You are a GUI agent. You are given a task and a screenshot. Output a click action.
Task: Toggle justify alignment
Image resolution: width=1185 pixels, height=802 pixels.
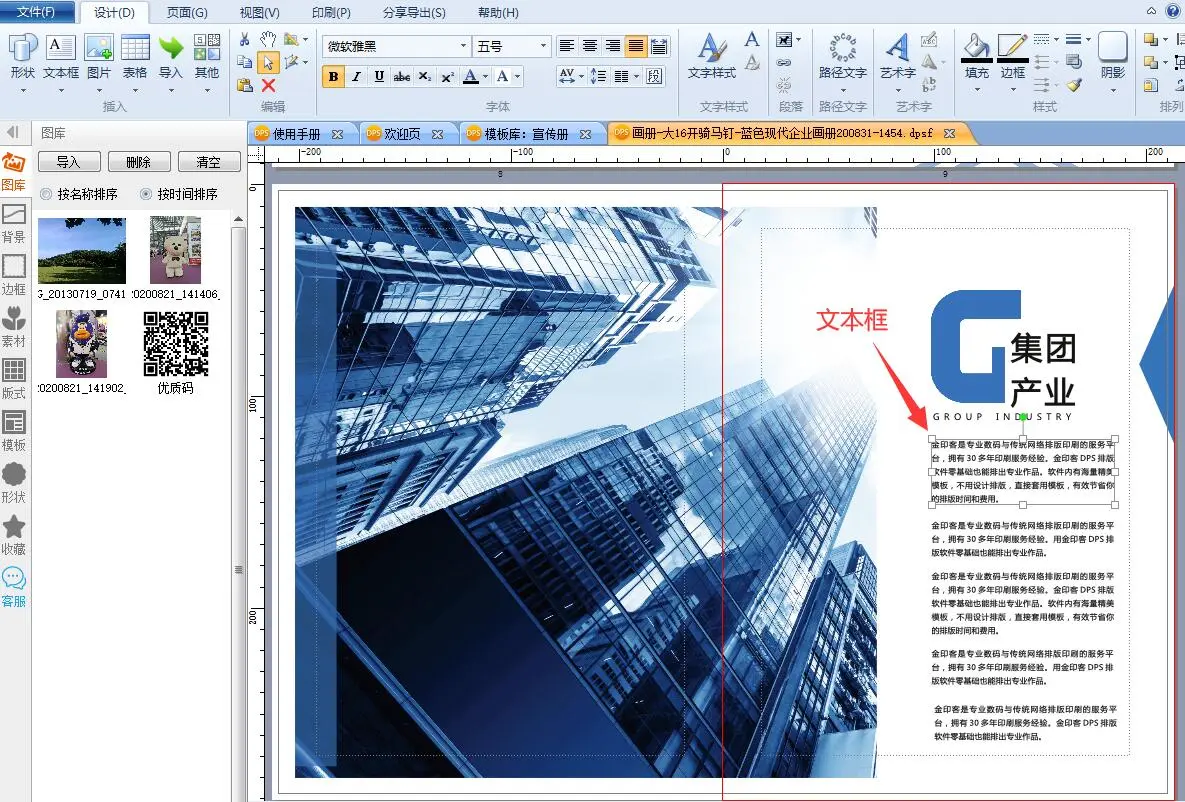(636, 47)
